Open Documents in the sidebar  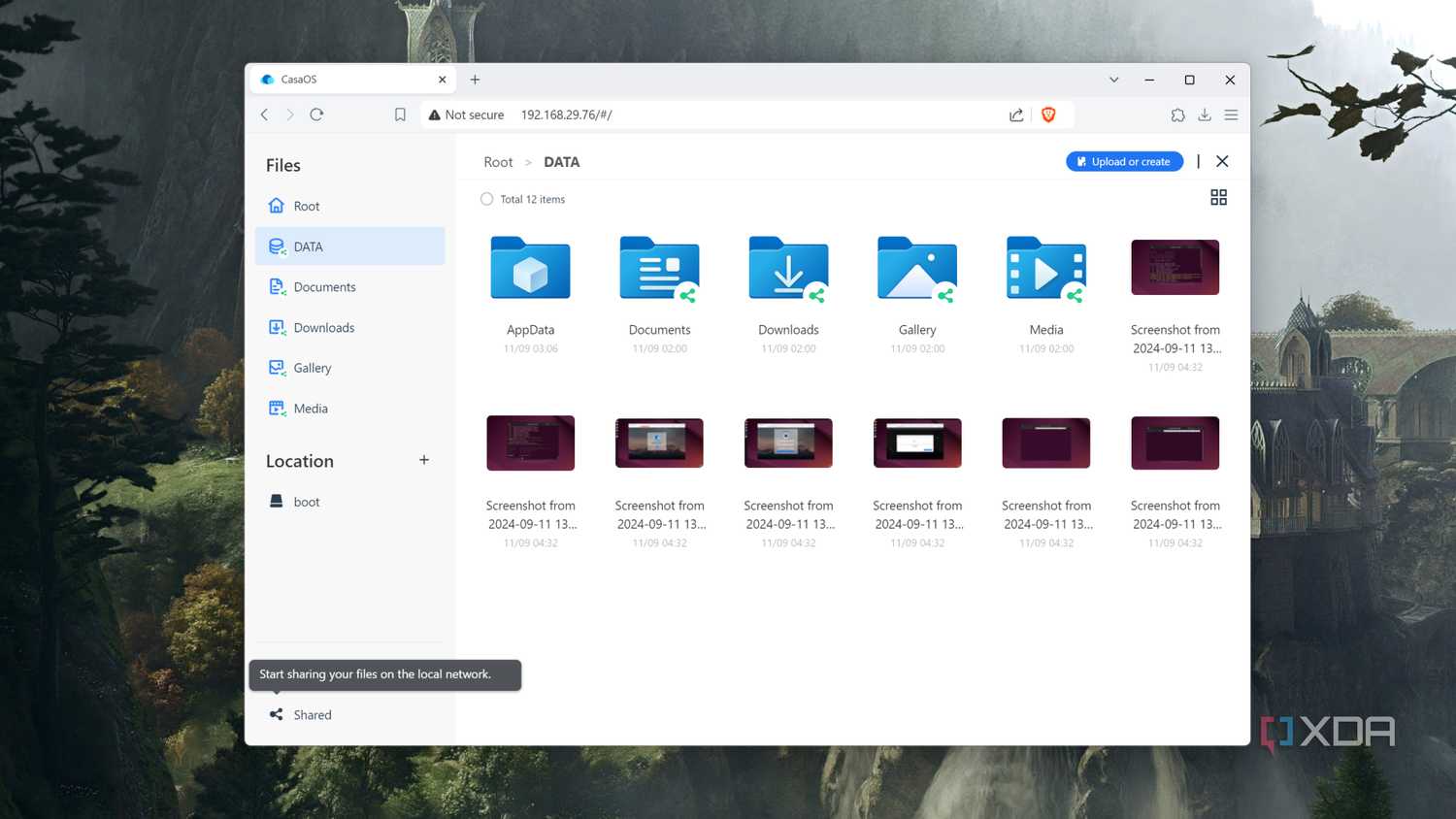349,287
